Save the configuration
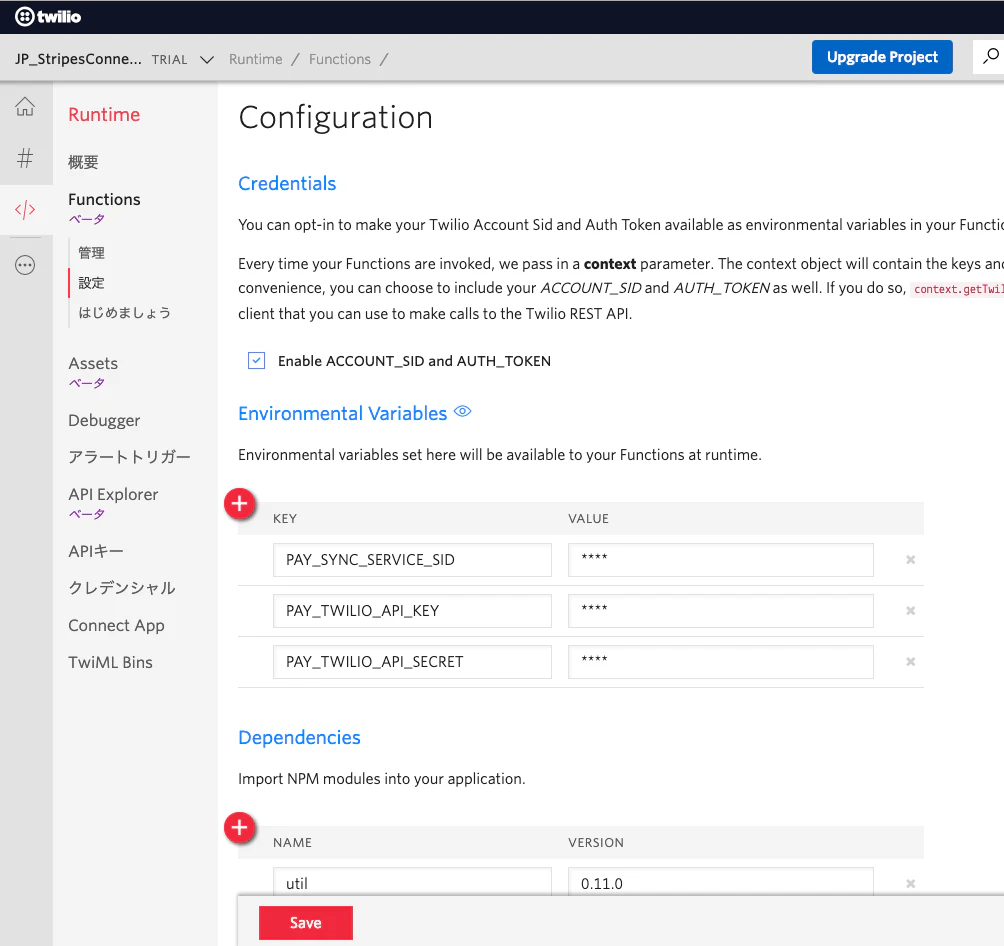The width and height of the screenshot is (1004, 946). [x=305, y=922]
